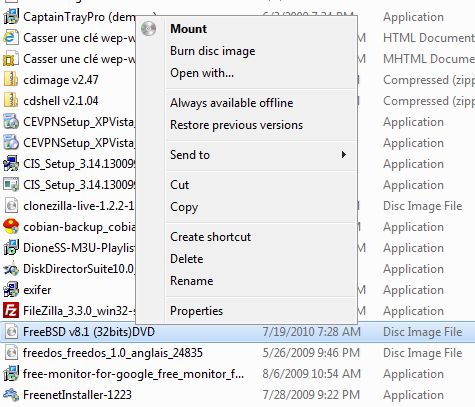
Task: Select file 'FreenetInstaller-1223'
Action: point(77,395)
